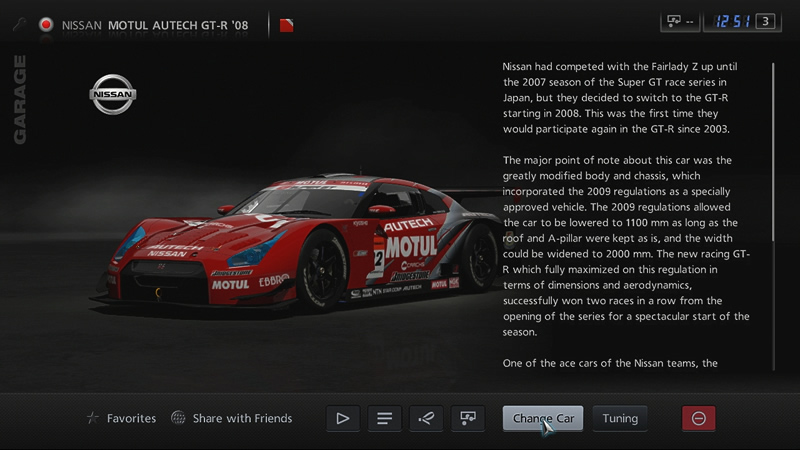Click the red color chip icon

tap(286, 24)
